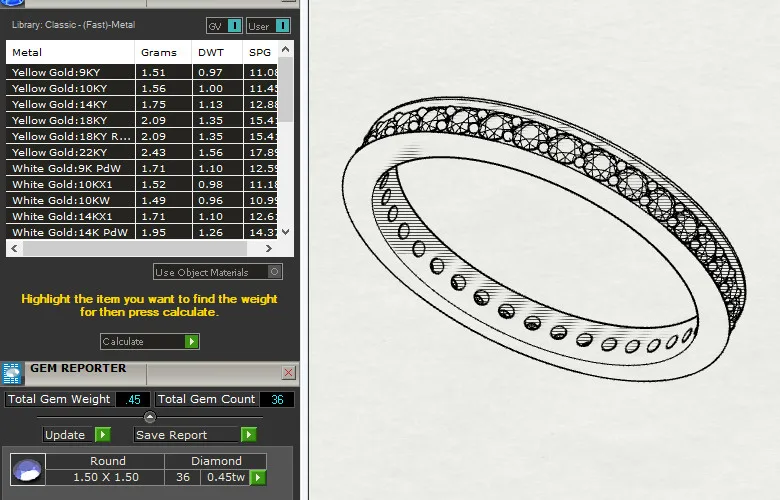
Task: Close the Gem Reporter panel
Action: coord(289,373)
